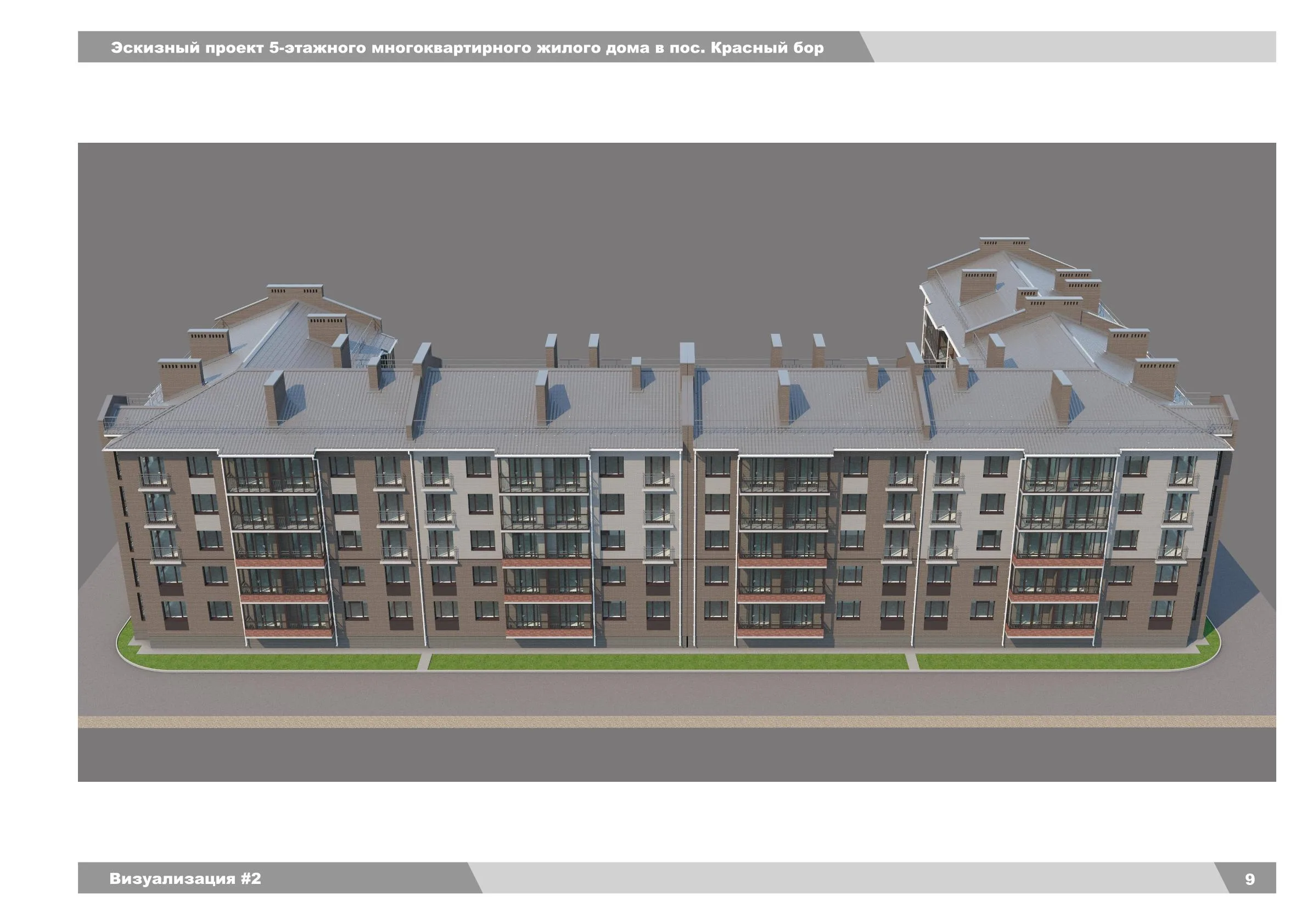Click page number 9 in footer
Image resolution: width=1307 pixels, height=924 pixels.
pos(1249,879)
